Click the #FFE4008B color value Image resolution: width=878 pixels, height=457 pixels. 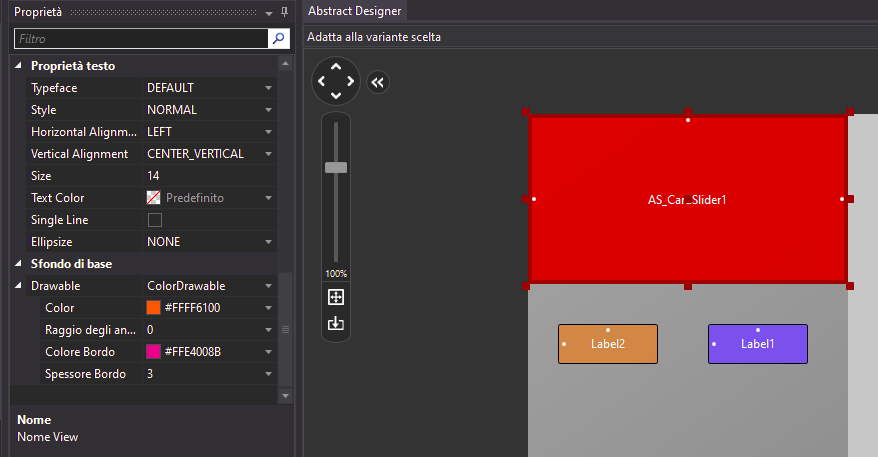pos(193,352)
